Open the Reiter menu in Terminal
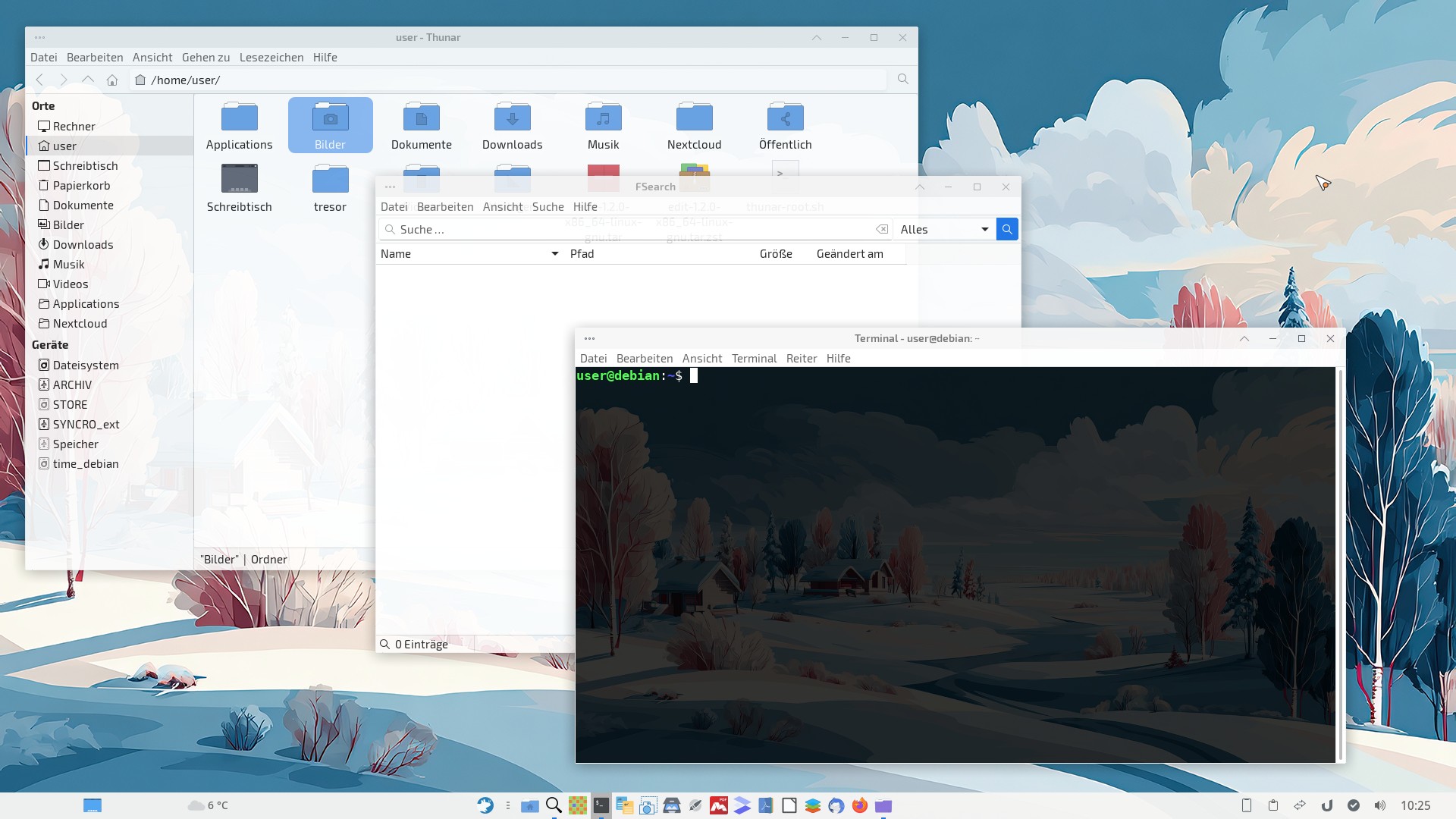1456x819 pixels. 801,359
